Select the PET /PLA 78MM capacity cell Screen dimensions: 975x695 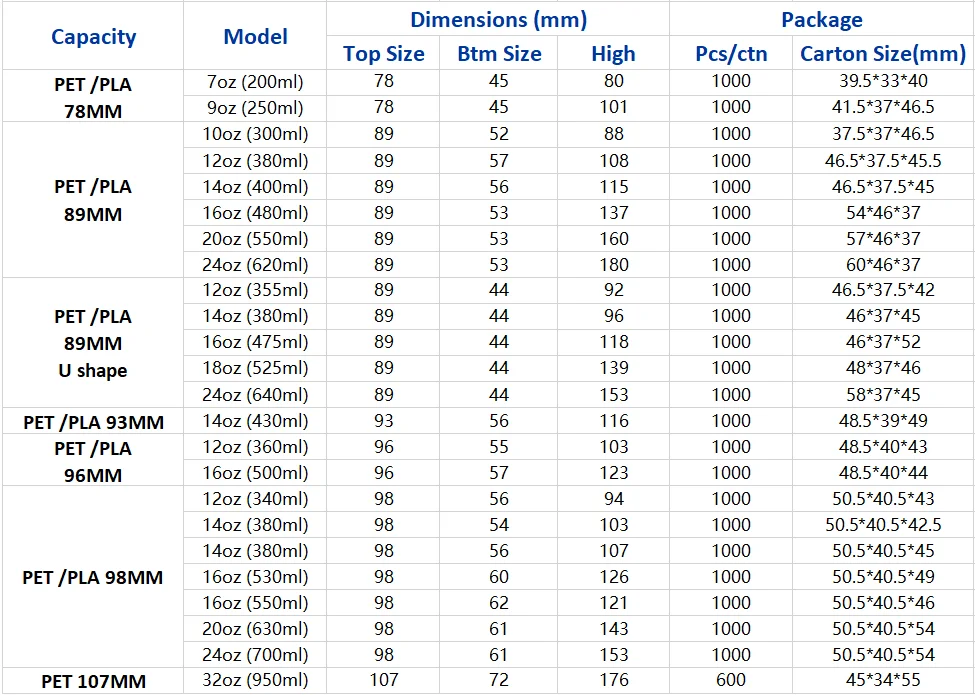(92, 97)
